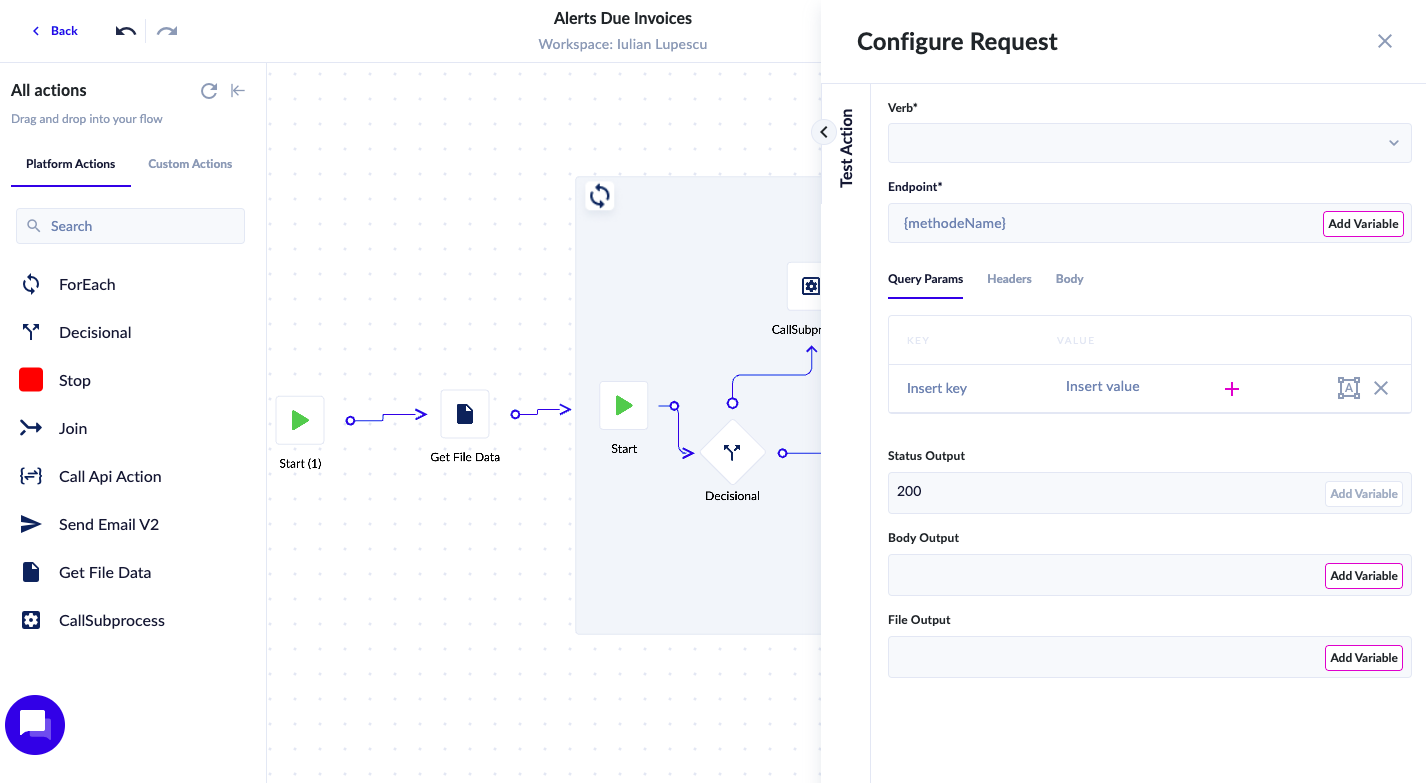Click the redo arrow icon
1426x783 pixels.
click(x=167, y=31)
